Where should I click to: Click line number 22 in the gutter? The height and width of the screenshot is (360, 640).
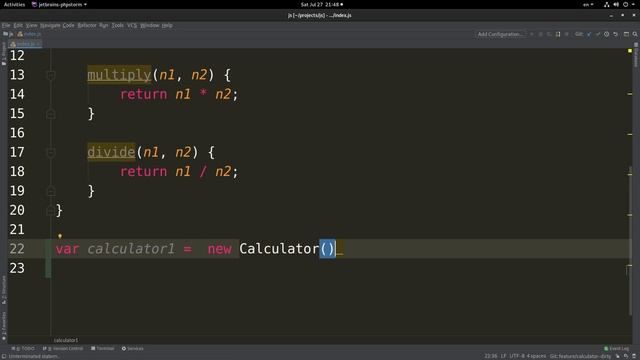pyautogui.click(x=17, y=249)
